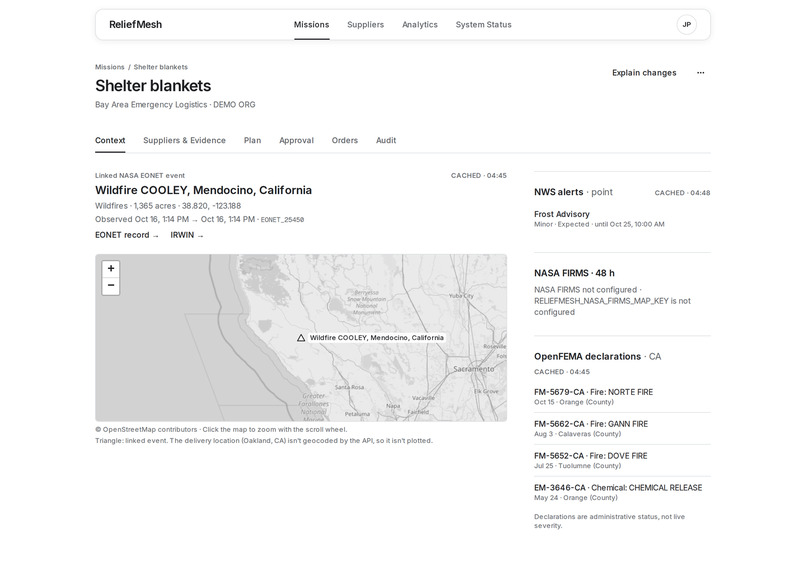Switch to Suppliers & Evidence tab
This screenshot has height=566, width=806.
184,140
